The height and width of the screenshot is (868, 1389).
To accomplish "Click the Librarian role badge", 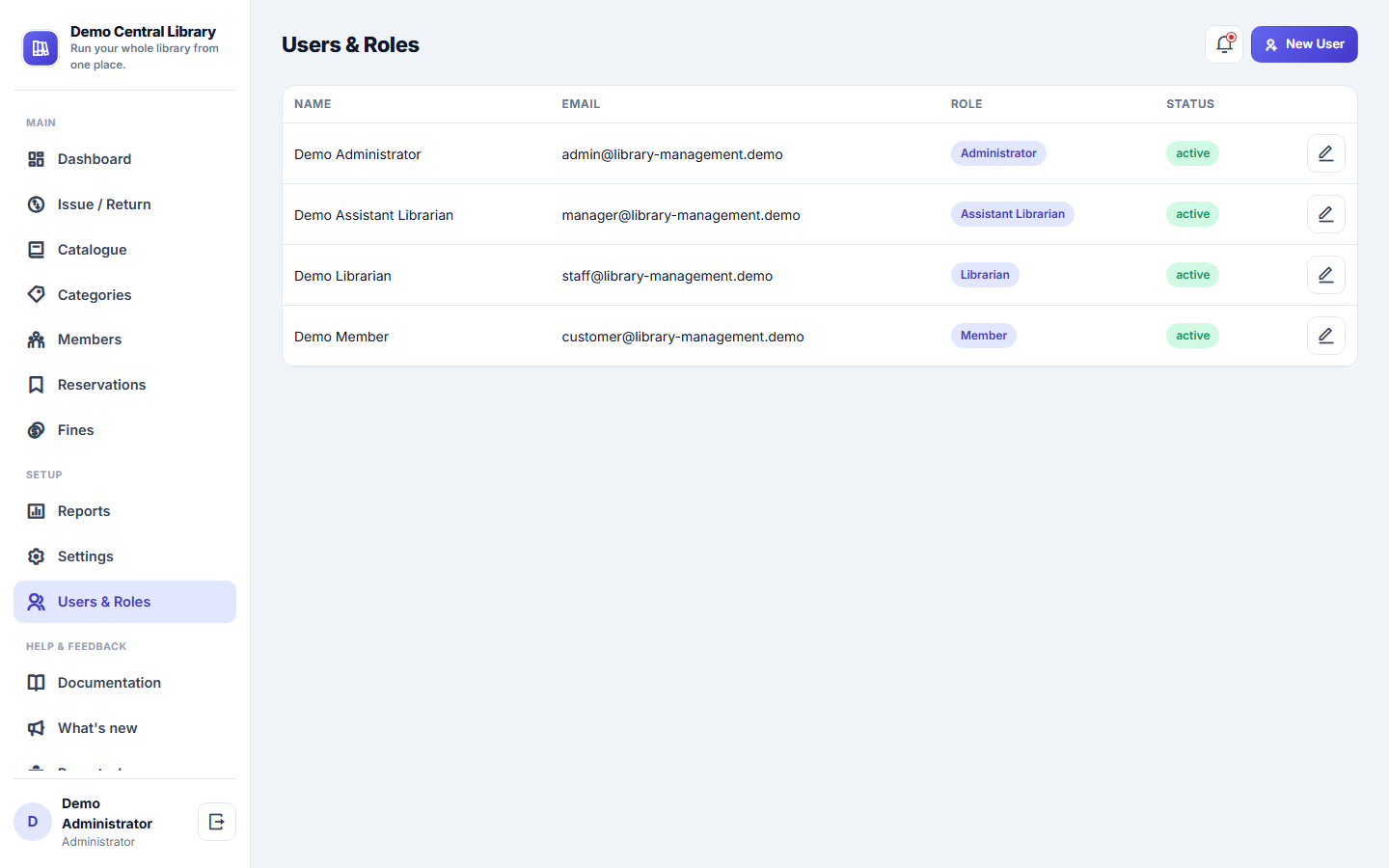I will tap(985, 275).
